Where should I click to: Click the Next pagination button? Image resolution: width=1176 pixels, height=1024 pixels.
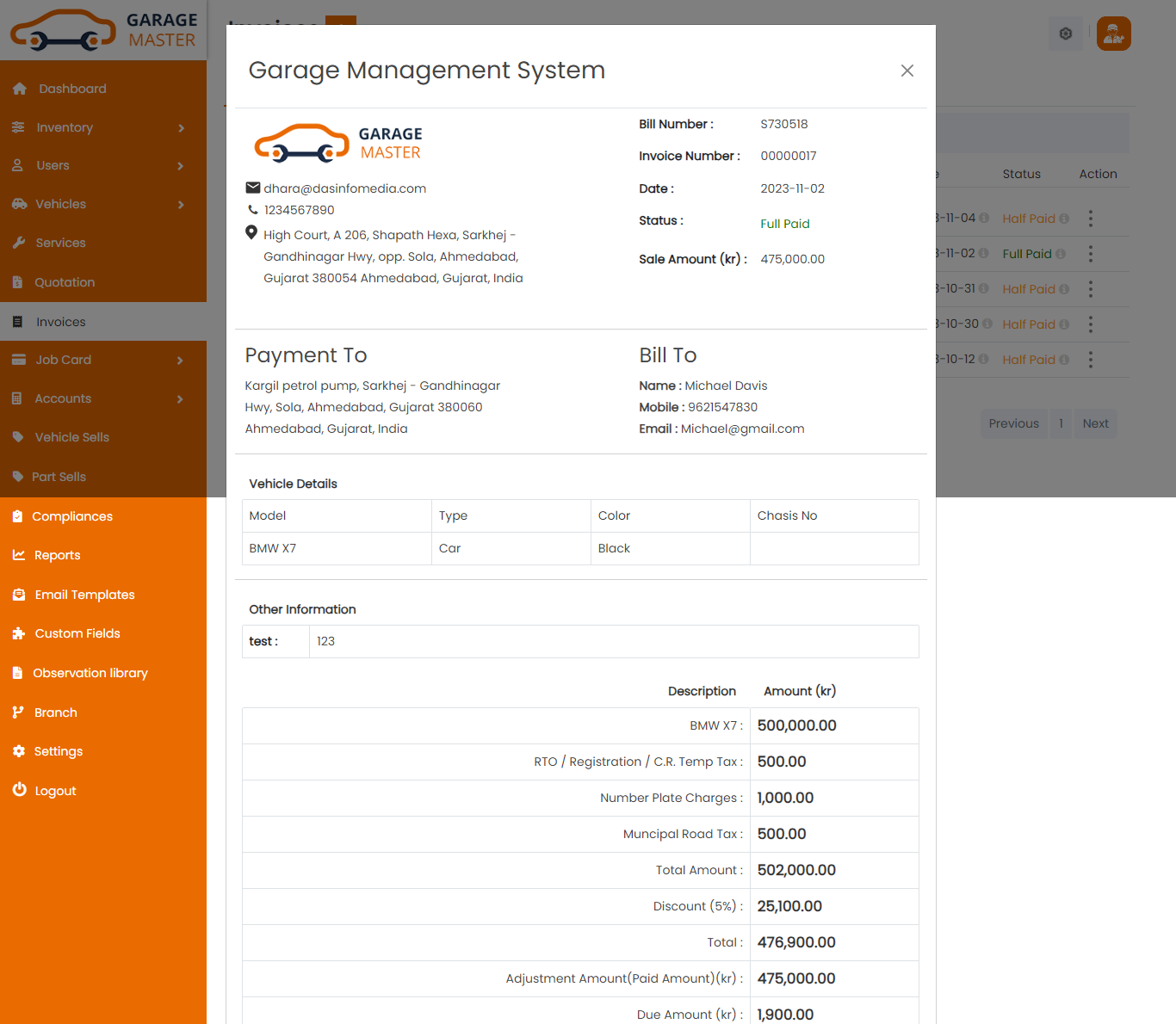point(1095,423)
